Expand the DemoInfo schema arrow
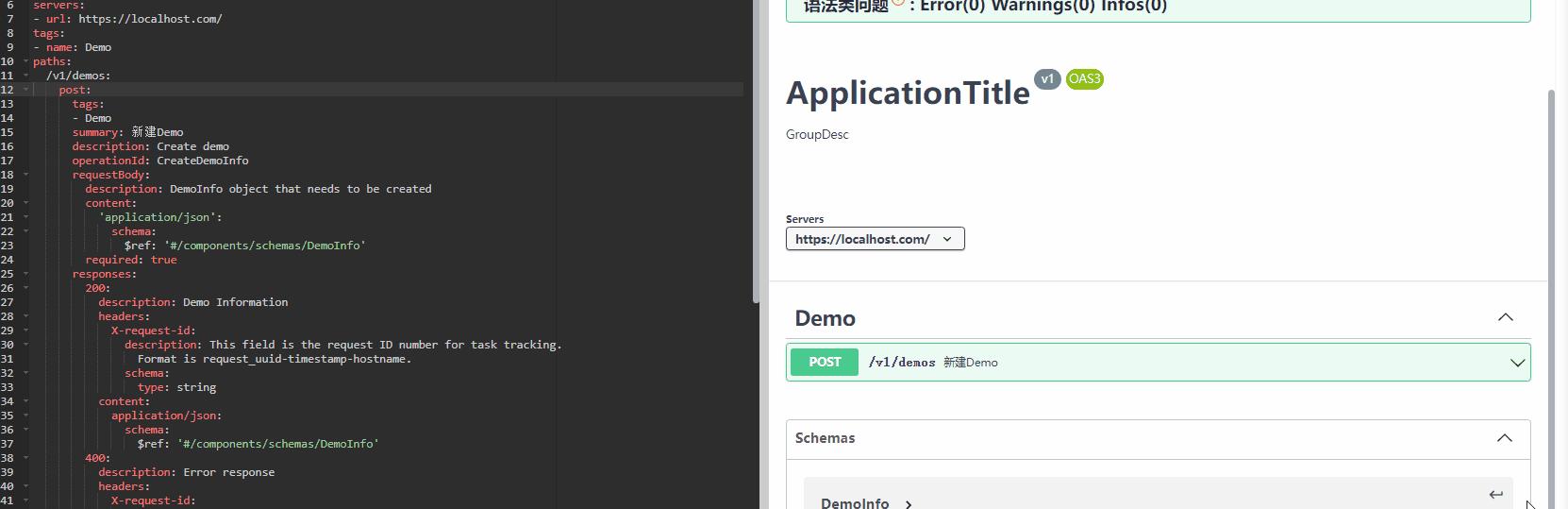This screenshot has width=1568, height=509. tap(909, 504)
